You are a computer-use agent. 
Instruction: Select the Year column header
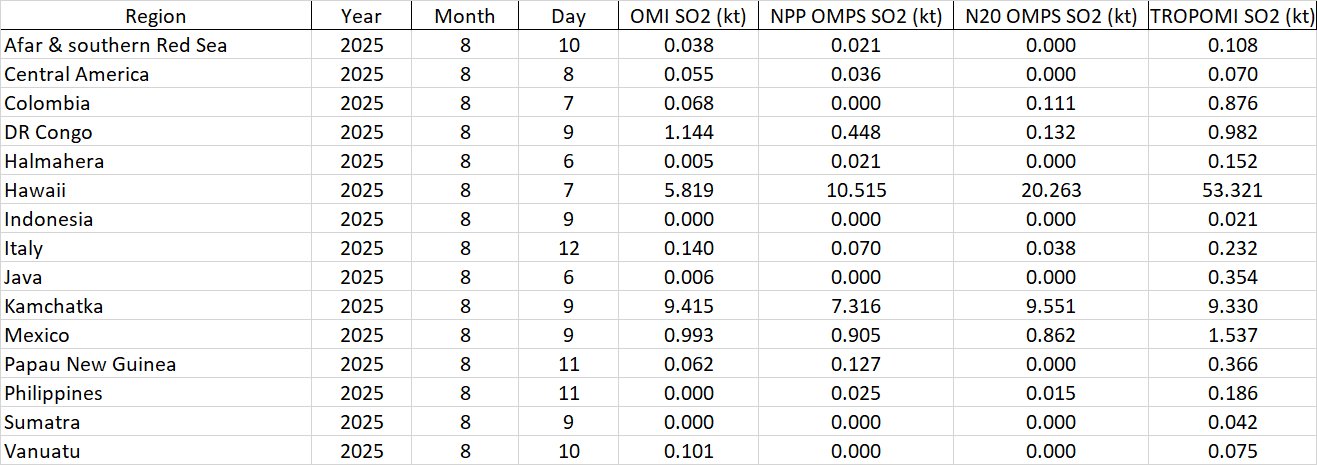(x=361, y=16)
